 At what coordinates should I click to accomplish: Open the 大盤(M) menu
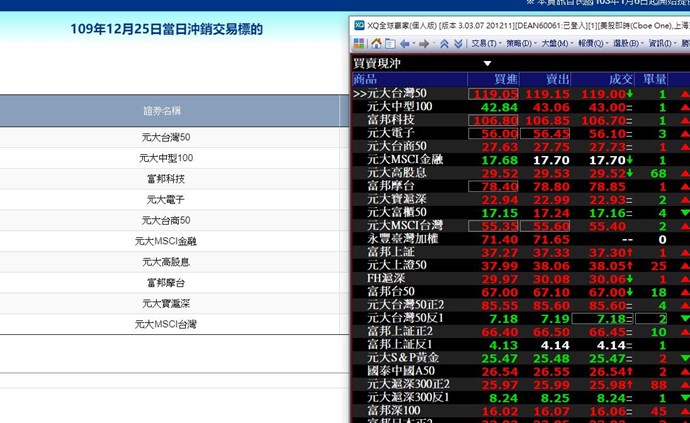pos(556,43)
